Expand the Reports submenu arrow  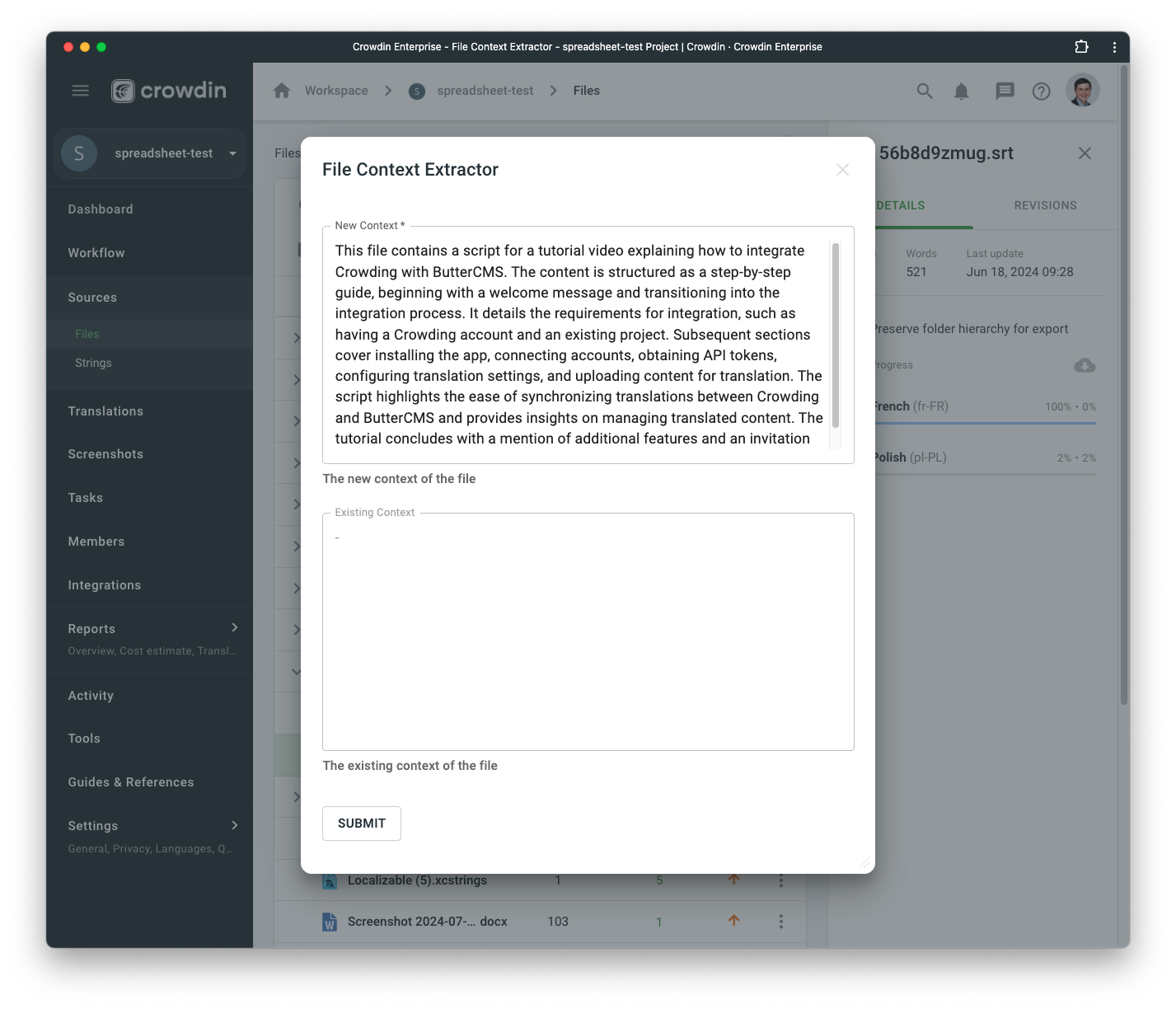coord(235,627)
